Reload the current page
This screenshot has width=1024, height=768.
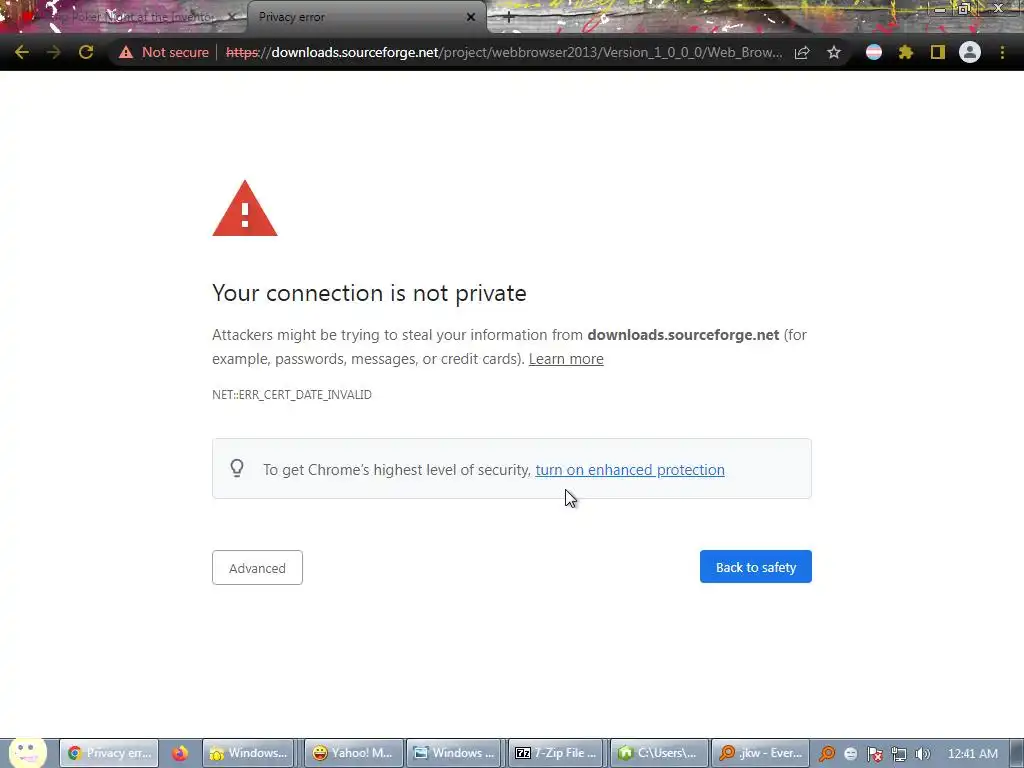pyautogui.click(x=86, y=52)
